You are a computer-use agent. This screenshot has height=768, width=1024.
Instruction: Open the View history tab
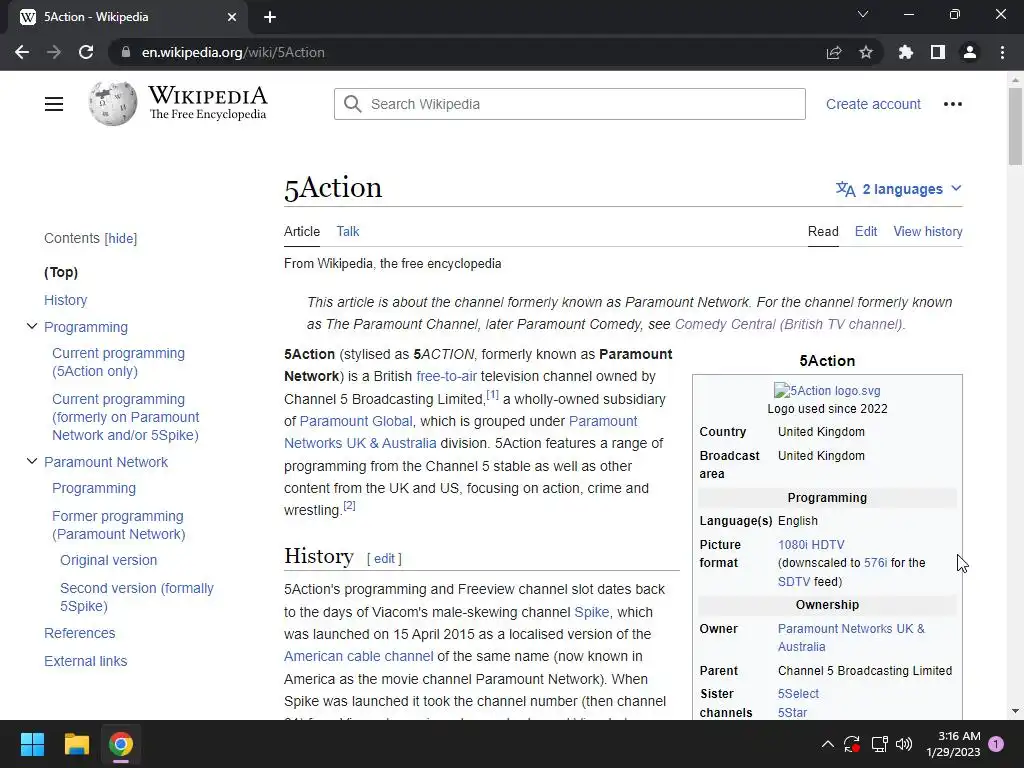point(928,231)
